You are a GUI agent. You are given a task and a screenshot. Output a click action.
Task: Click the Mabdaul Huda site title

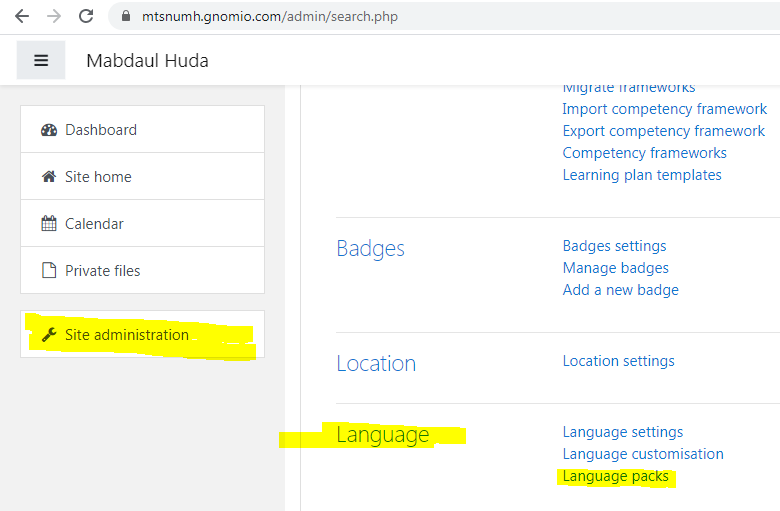click(147, 61)
